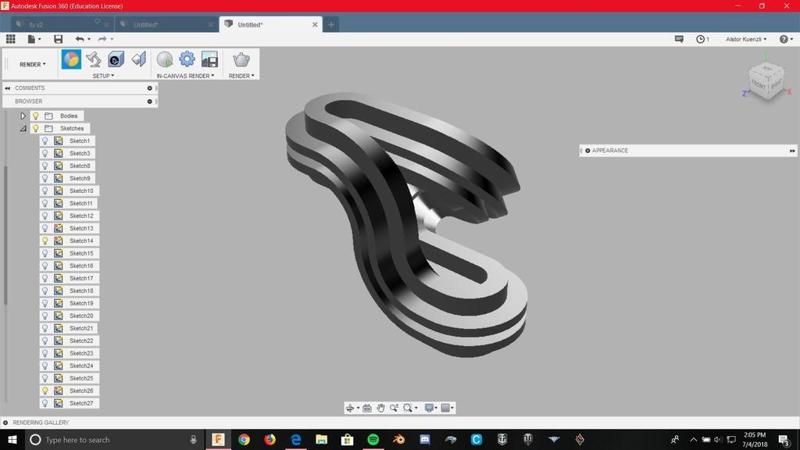Open IN-CANVAS RENDER dropdown menu
The width and height of the screenshot is (800, 450).
pos(185,76)
